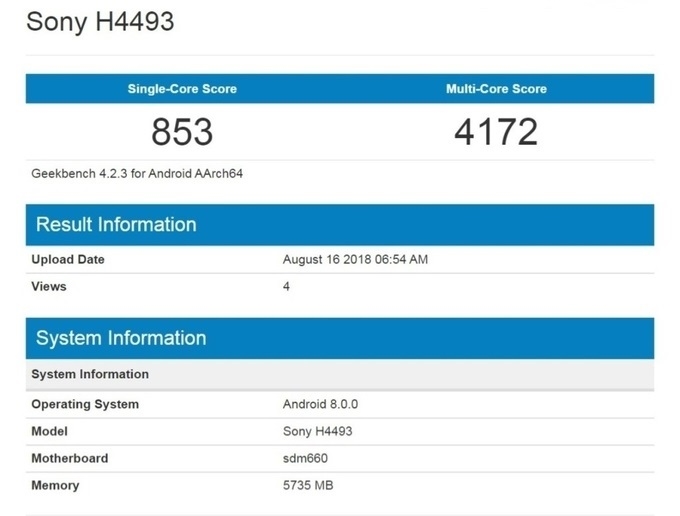Image resolution: width=680 pixels, height=516 pixels.
Task: Click the Android 8.0.0 value
Action: (320, 404)
